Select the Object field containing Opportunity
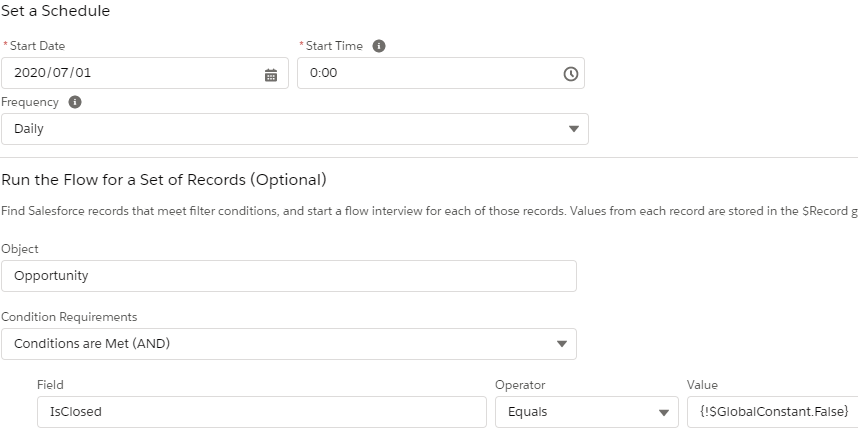 point(288,276)
